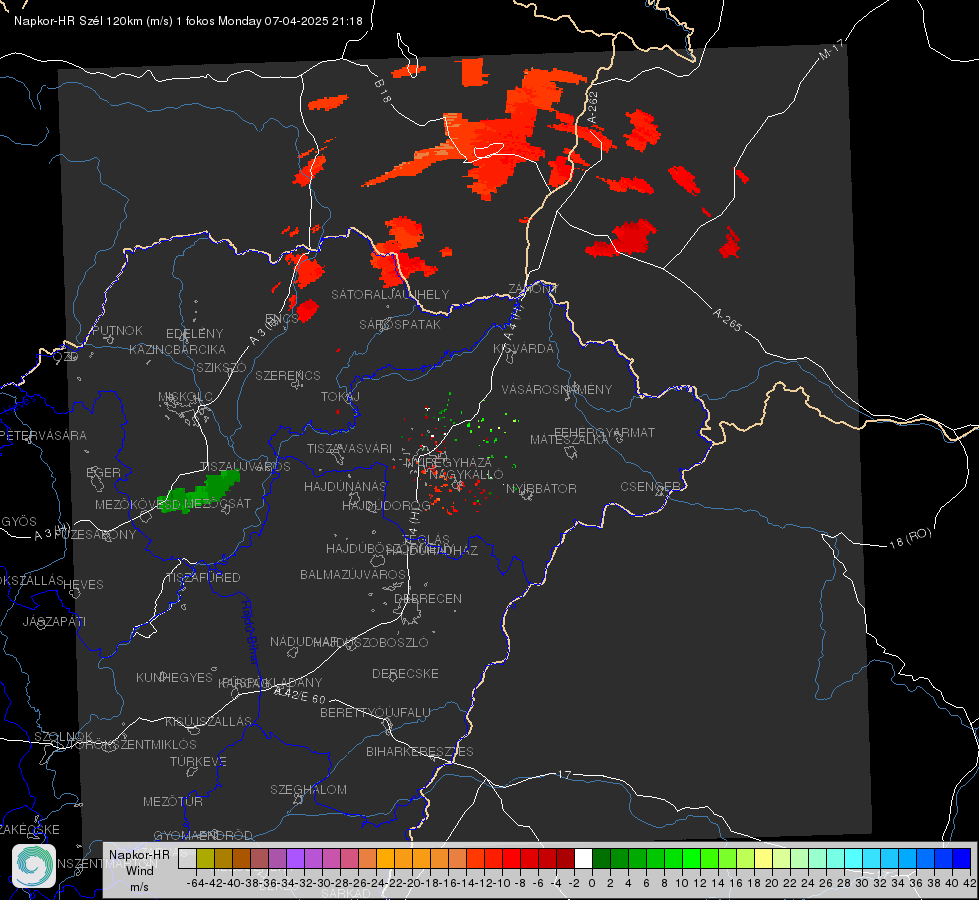This screenshot has height=900, width=979.
Task: Select the light gray first swatch in the legend
Action: (x=187, y=858)
